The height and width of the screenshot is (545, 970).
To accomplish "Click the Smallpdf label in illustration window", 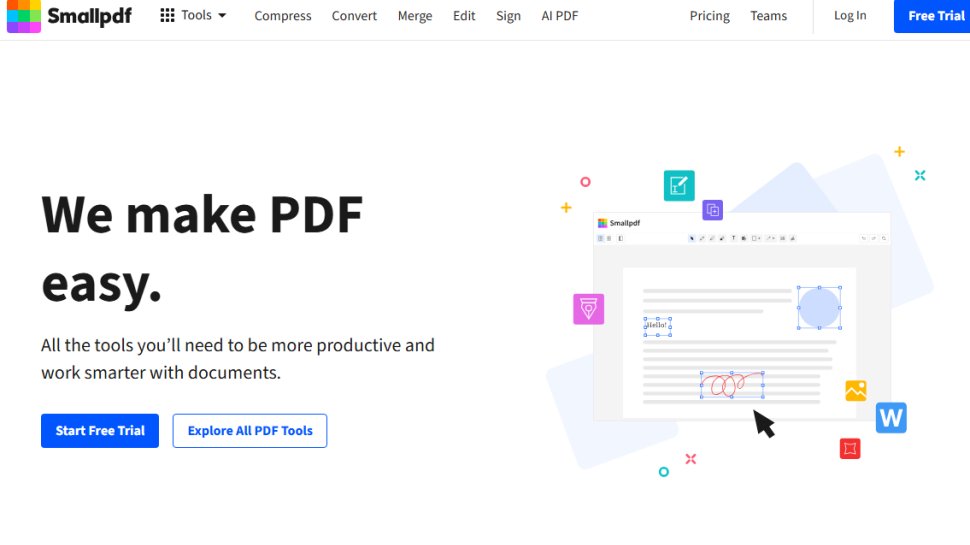I will click(x=625, y=223).
